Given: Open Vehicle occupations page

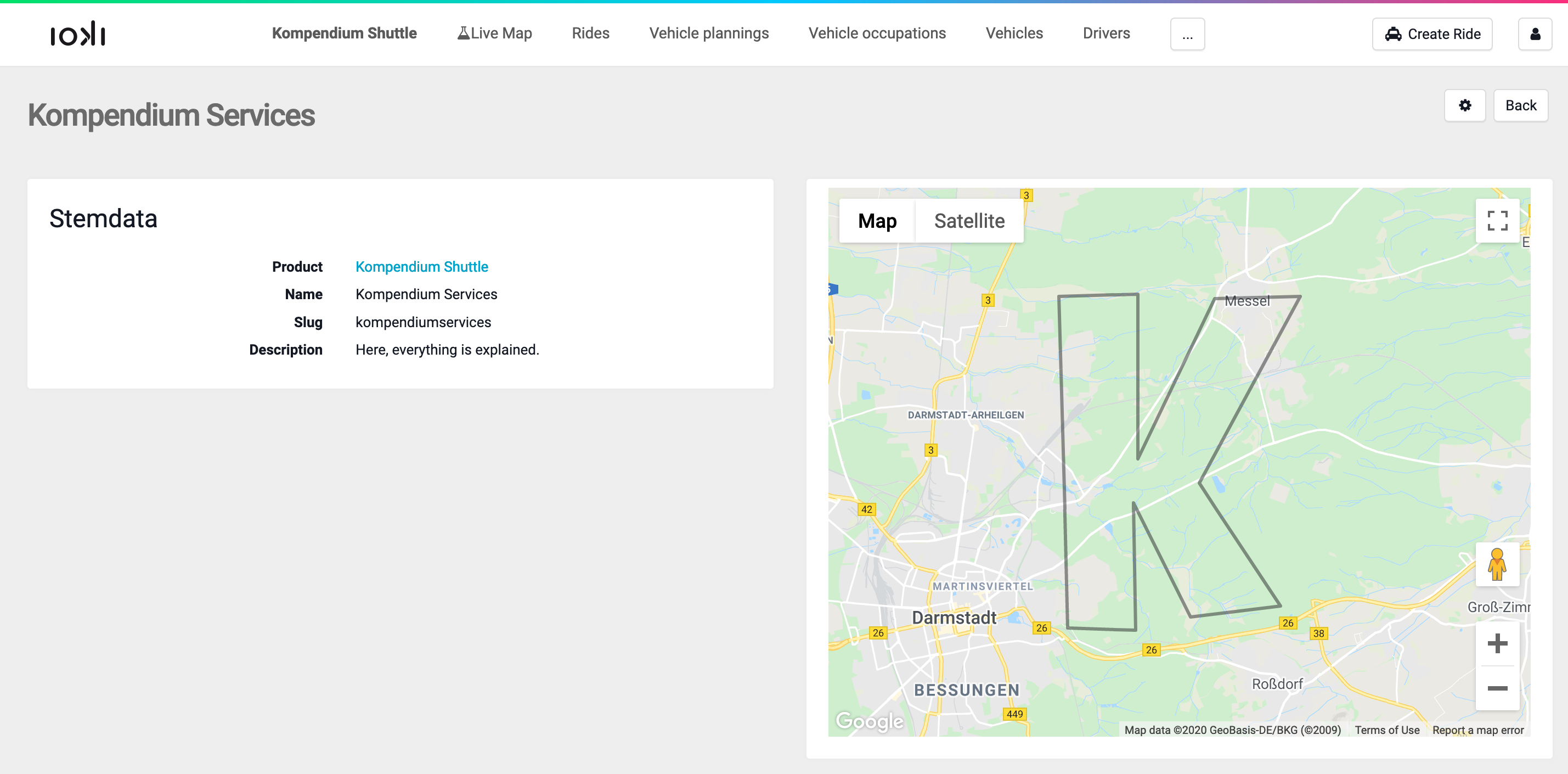Looking at the screenshot, I should point(877,33).
